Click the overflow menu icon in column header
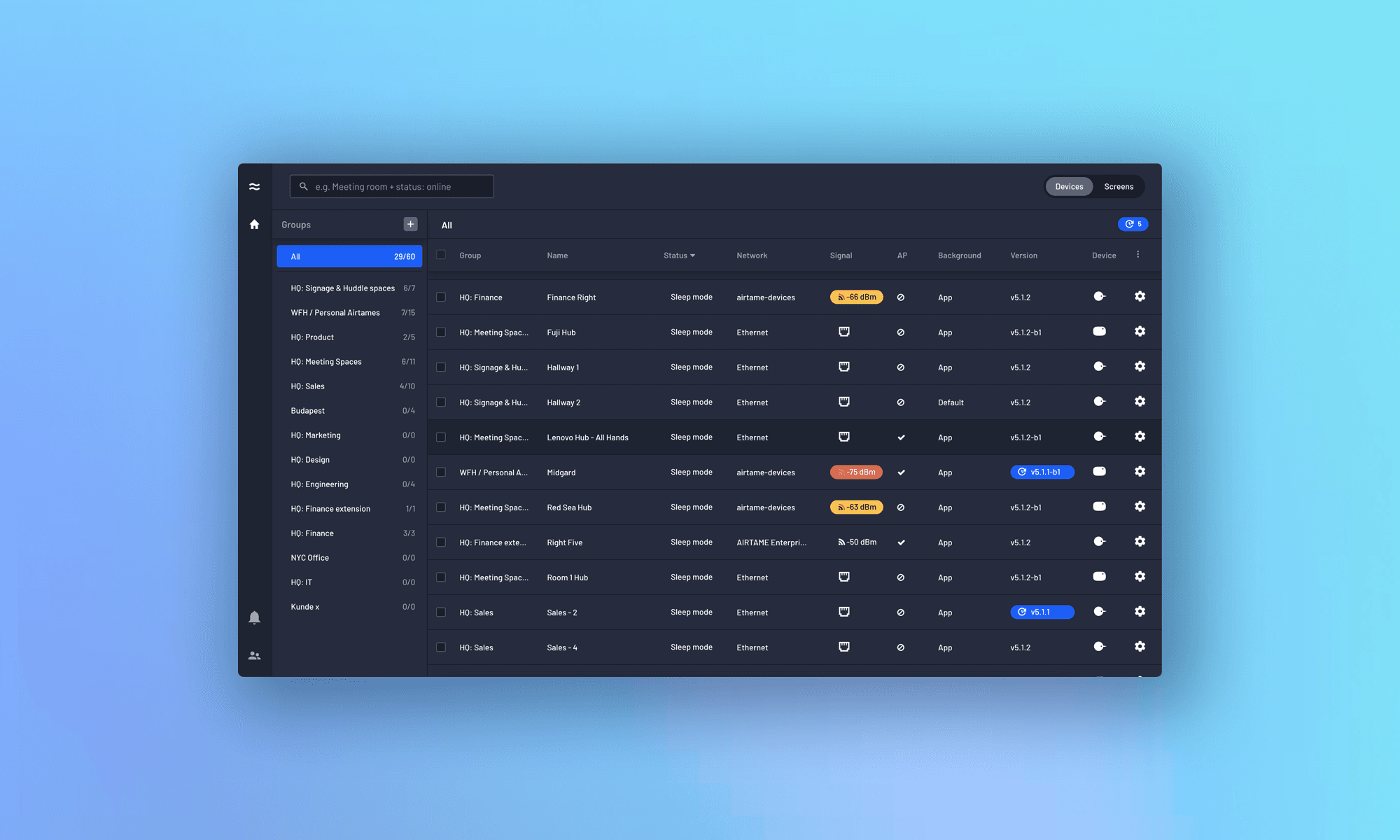 [1138, 254]
